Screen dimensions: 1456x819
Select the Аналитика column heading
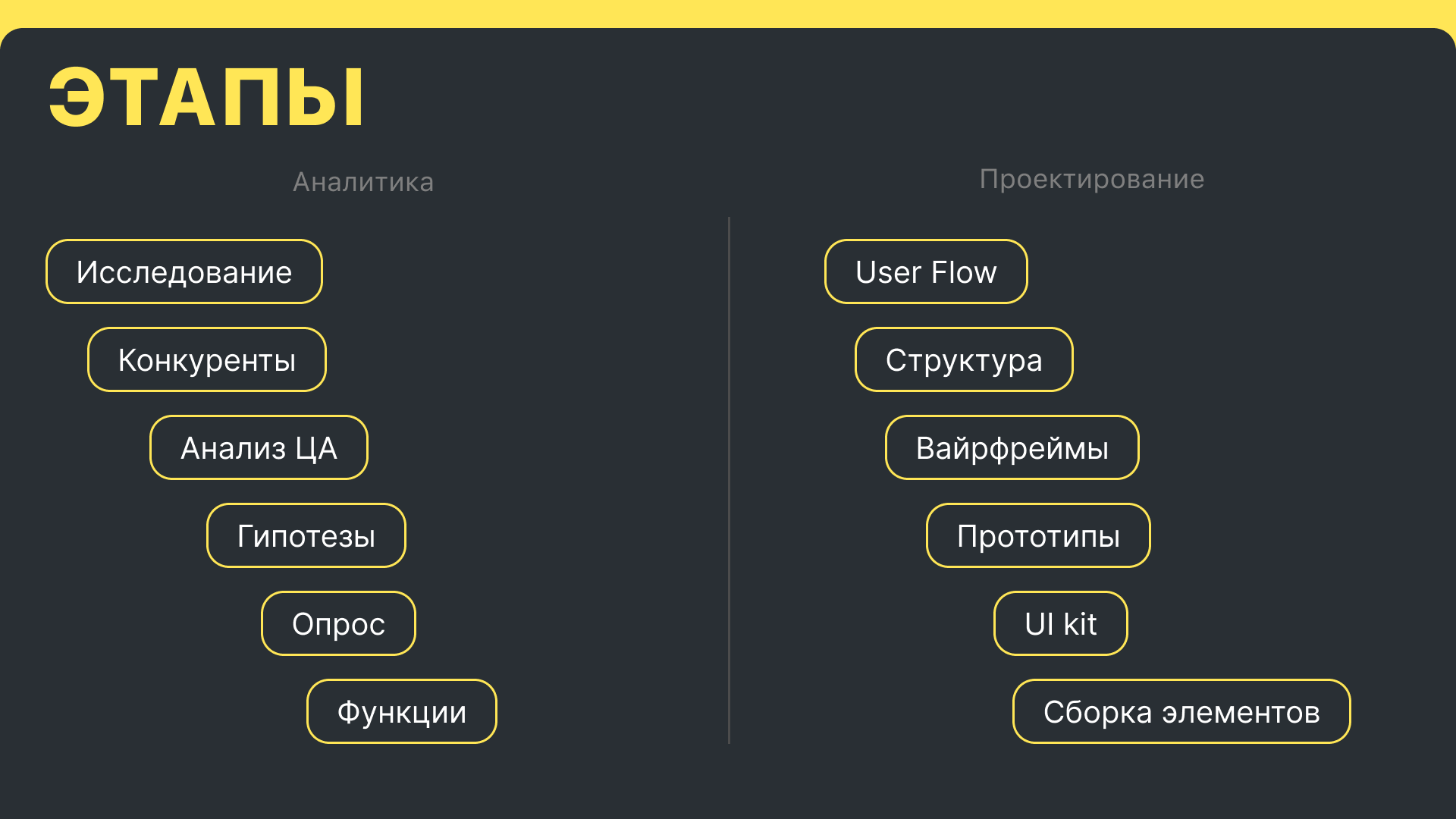pyautogui.click(x=363, y=182)
